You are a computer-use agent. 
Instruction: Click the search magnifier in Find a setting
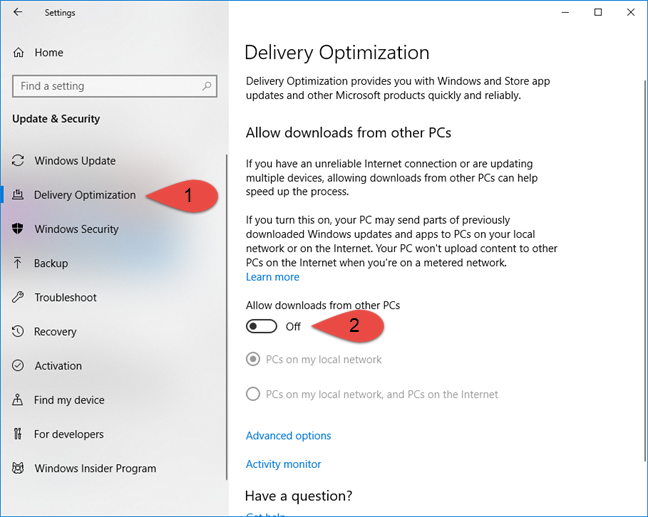(207, 86)
